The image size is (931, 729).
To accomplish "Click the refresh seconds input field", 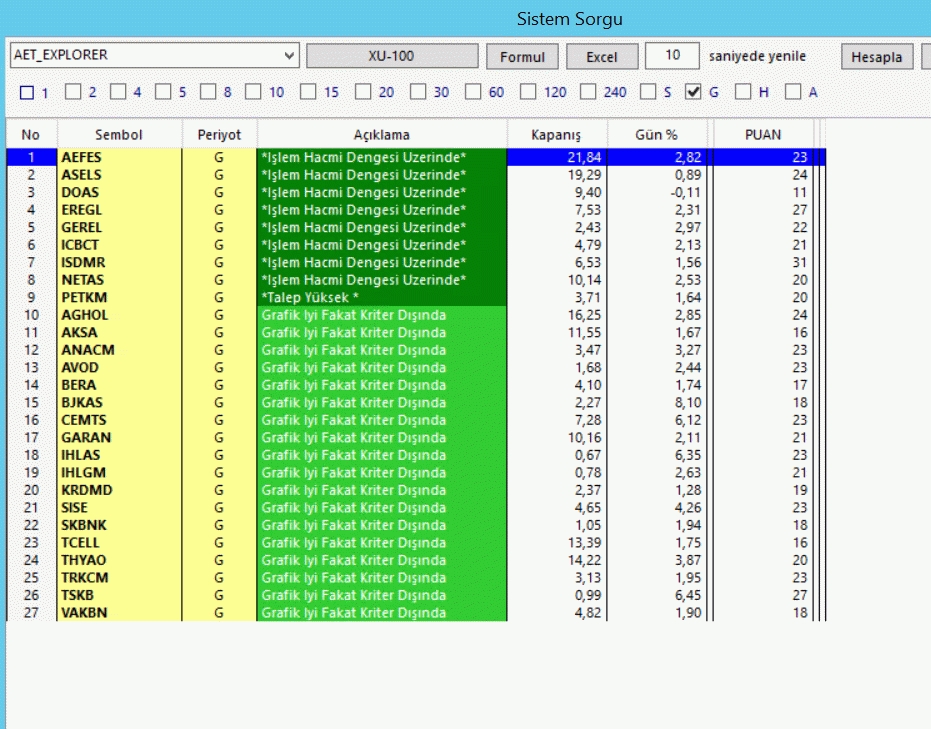I will pyautogui.click(x=672, y=56).
